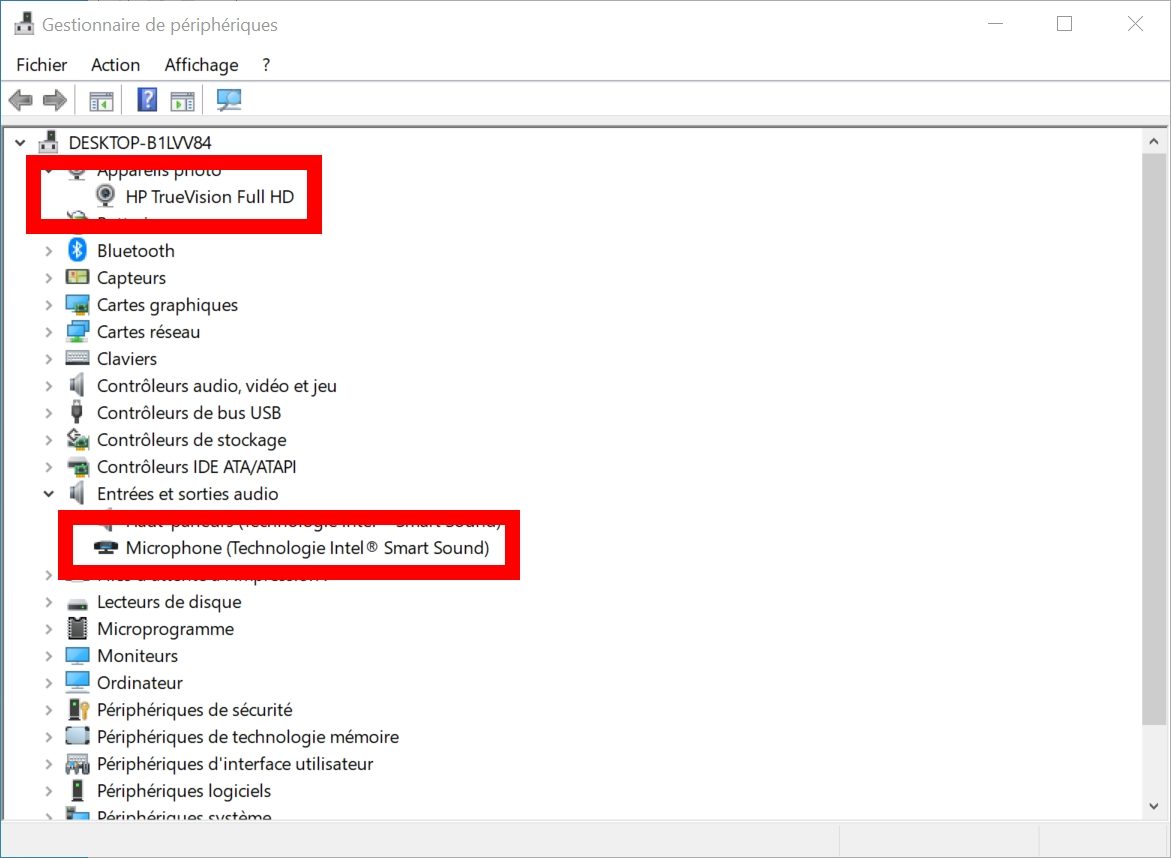The height and width of the screenshot is (858, 1171).
Task: Click the Capteurs category icon
Action: [77, 277]
